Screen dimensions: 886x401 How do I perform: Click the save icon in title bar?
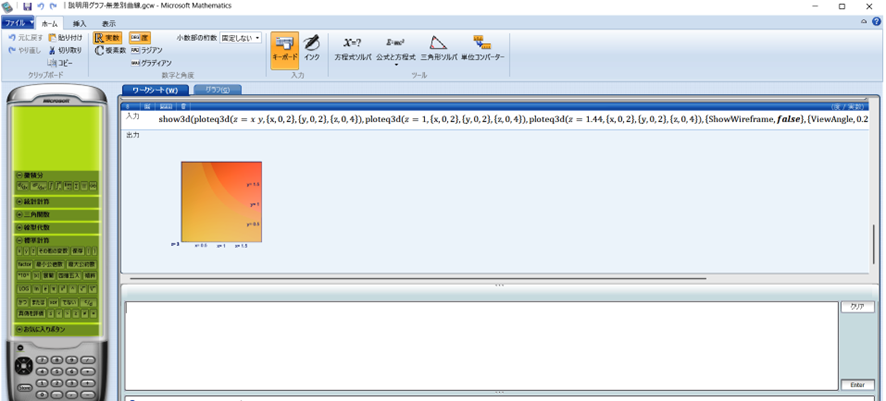point(27,7)
